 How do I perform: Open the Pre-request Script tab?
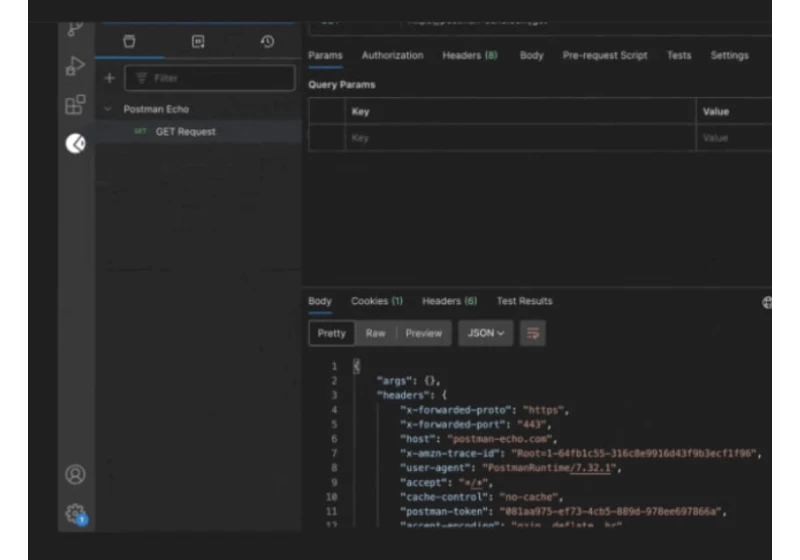pos(605,55)
